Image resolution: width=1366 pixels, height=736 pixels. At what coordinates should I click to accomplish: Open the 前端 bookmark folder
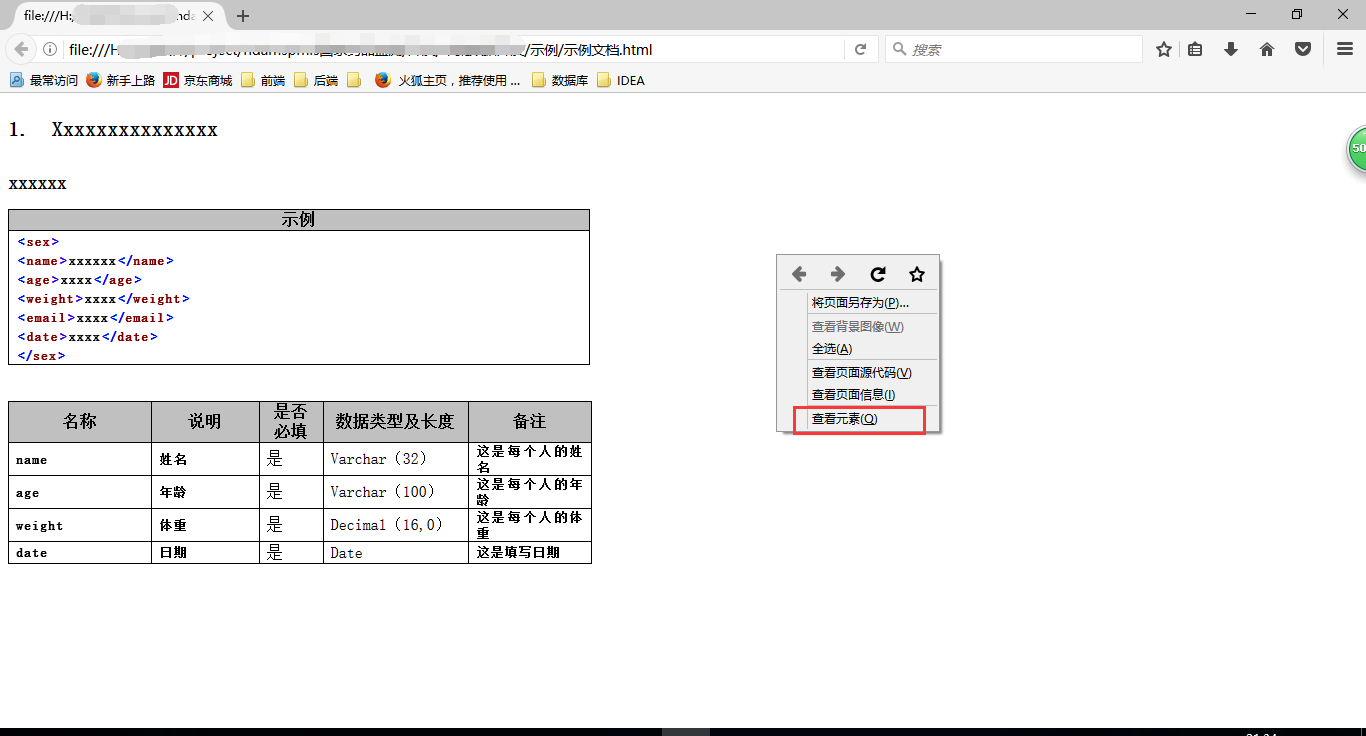263,81
